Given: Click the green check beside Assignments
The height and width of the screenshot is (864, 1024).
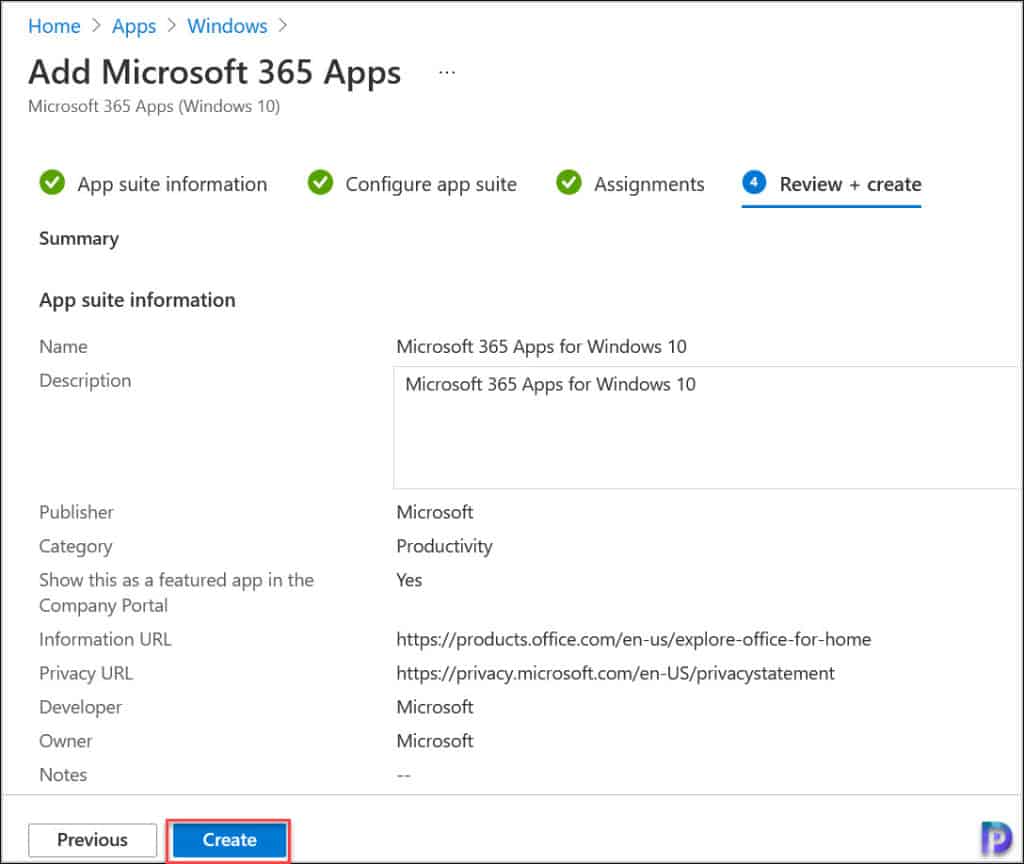Looking at the screenshot, I should pos(569,183).
